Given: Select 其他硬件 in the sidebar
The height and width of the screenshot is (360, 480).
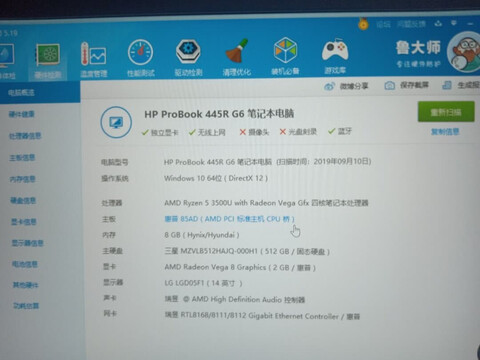Looking at the screenshot, I should [25, 285].
